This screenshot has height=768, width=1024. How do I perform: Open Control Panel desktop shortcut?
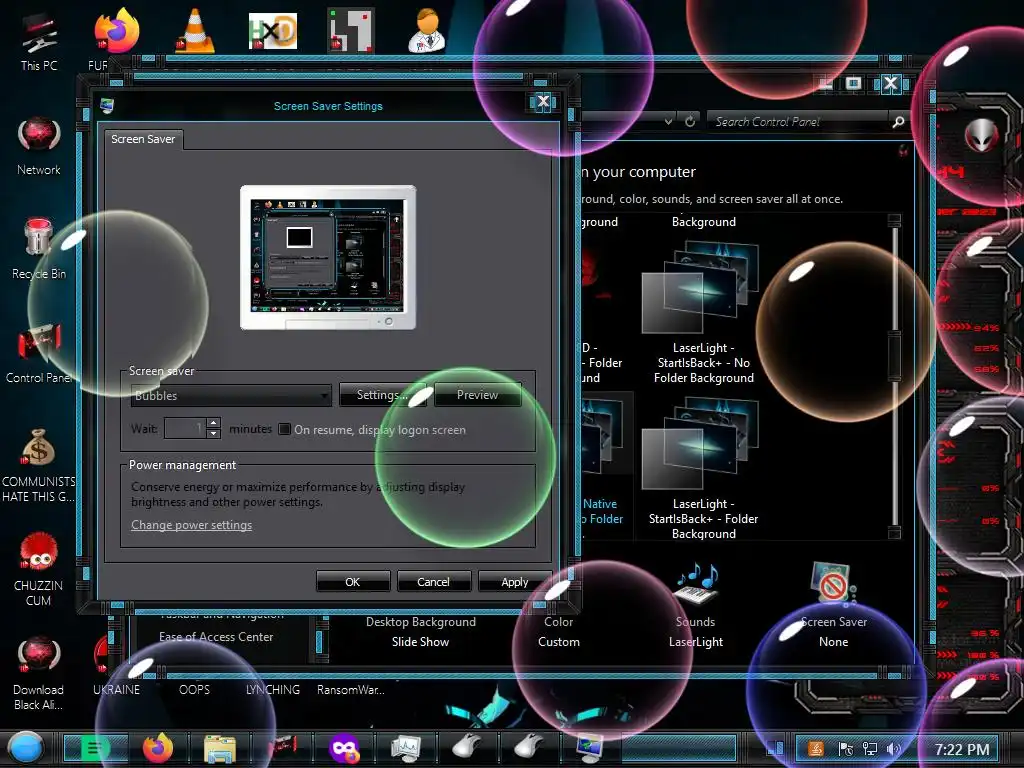click(x=39, y=353)
